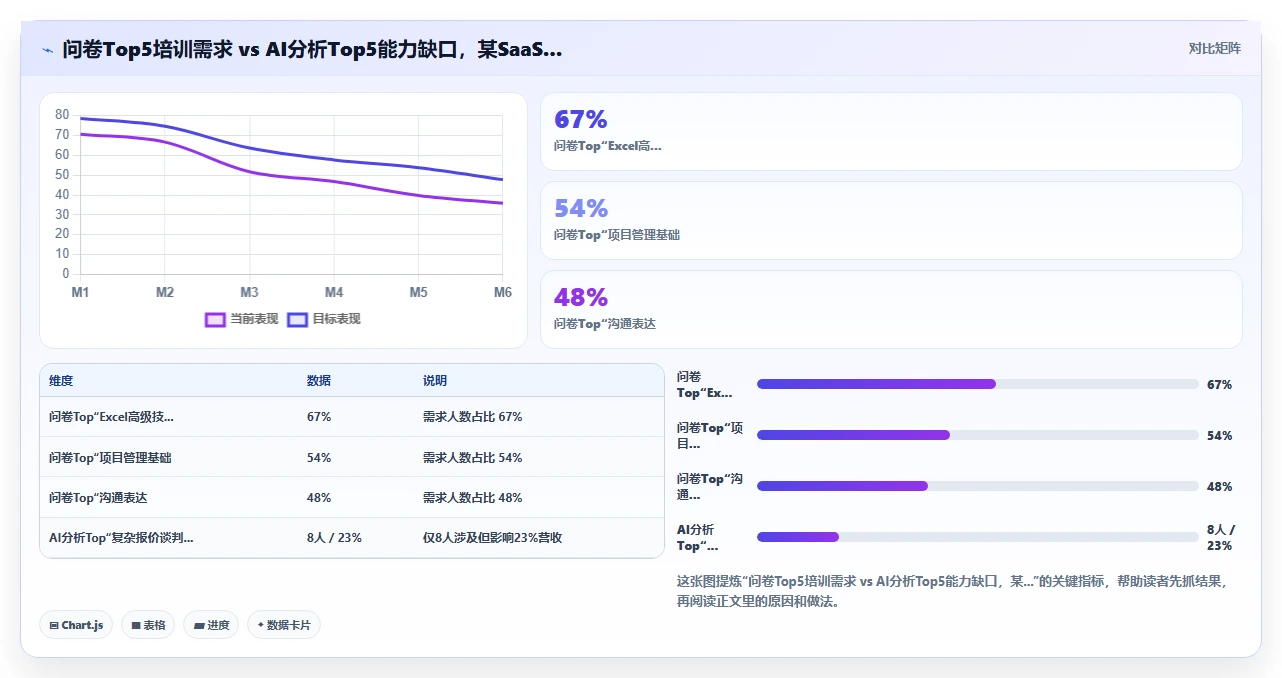Image resolution: width=1282 pixels, height=678 pixels.
Task: Toggle the 当前表现 legend swatch
Action: (x=215, y=319)
